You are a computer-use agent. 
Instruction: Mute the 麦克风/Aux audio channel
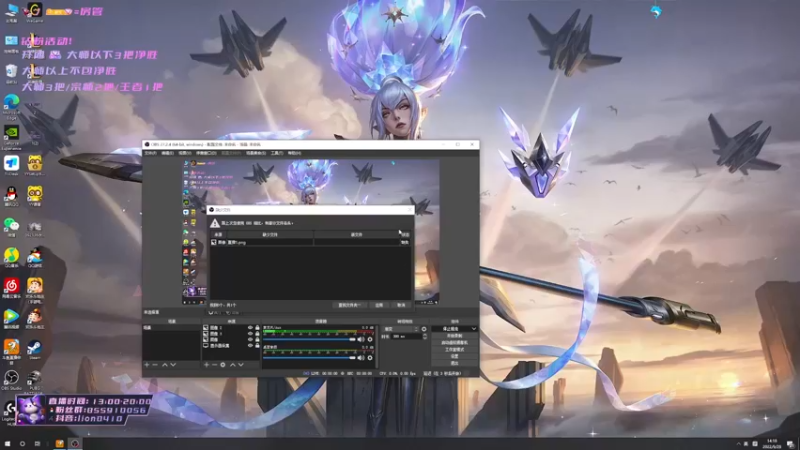361,339
